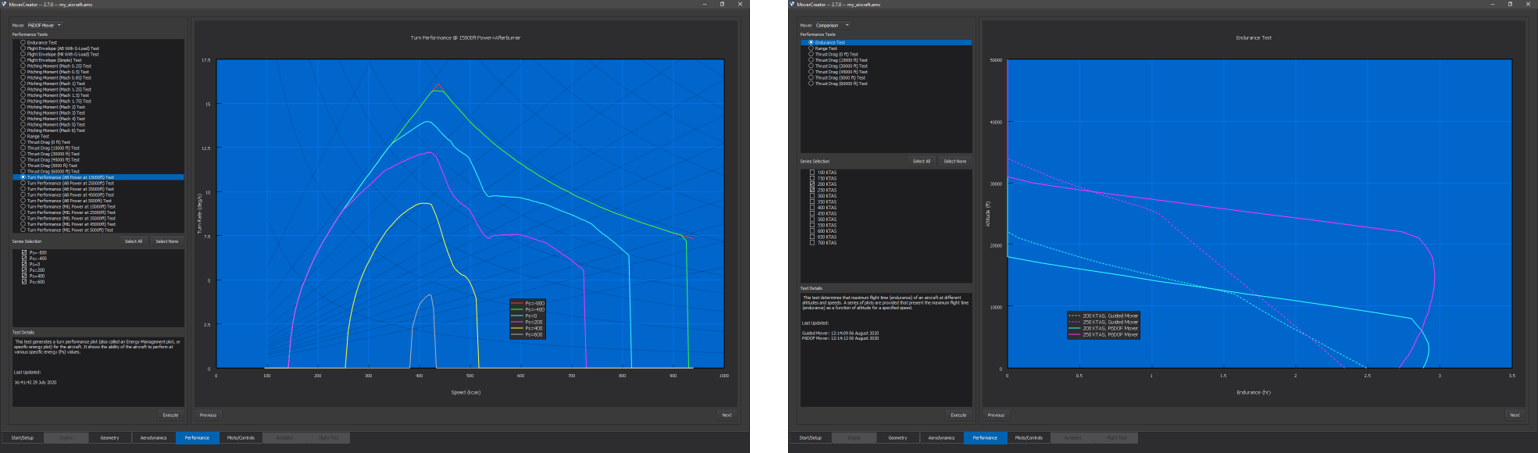This screenshot has height=453, width=1538.
Task: Toggle the Ps=0 series checkbox
Action: click(24, 264)
